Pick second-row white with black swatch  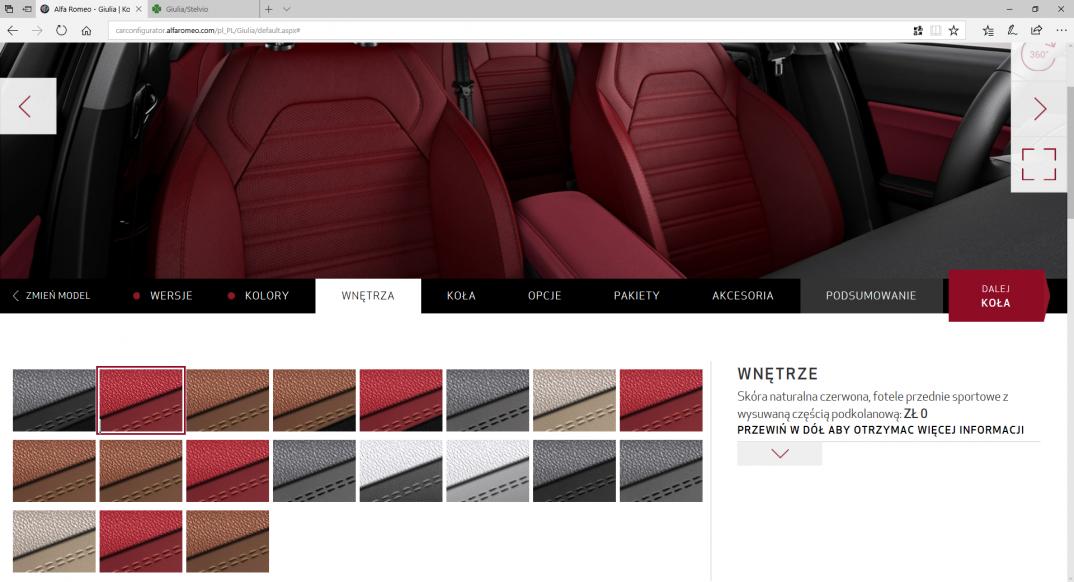click(401, 471)
